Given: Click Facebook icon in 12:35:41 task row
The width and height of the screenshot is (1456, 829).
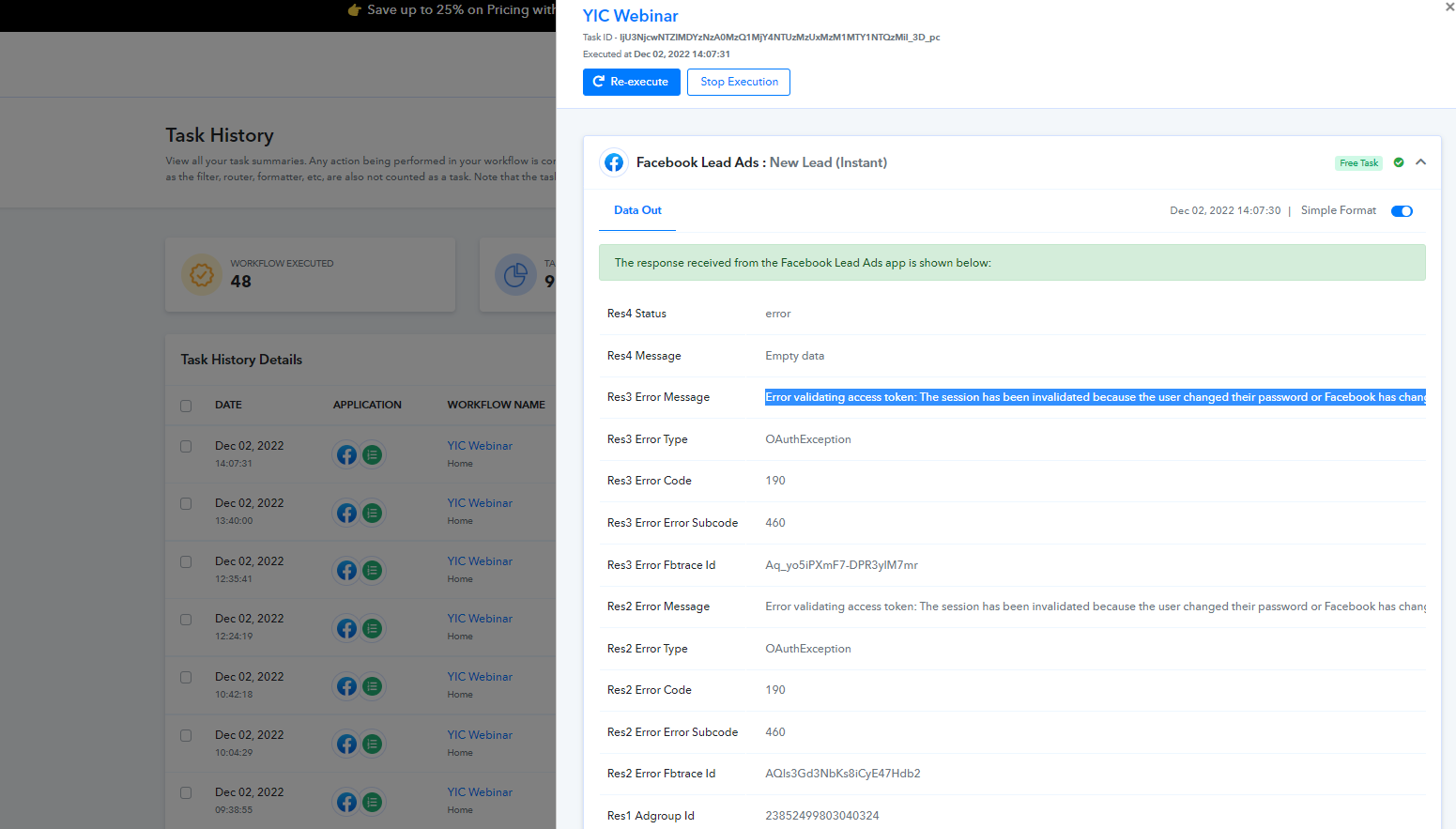Looking at the screenshot, I should 346,571.
